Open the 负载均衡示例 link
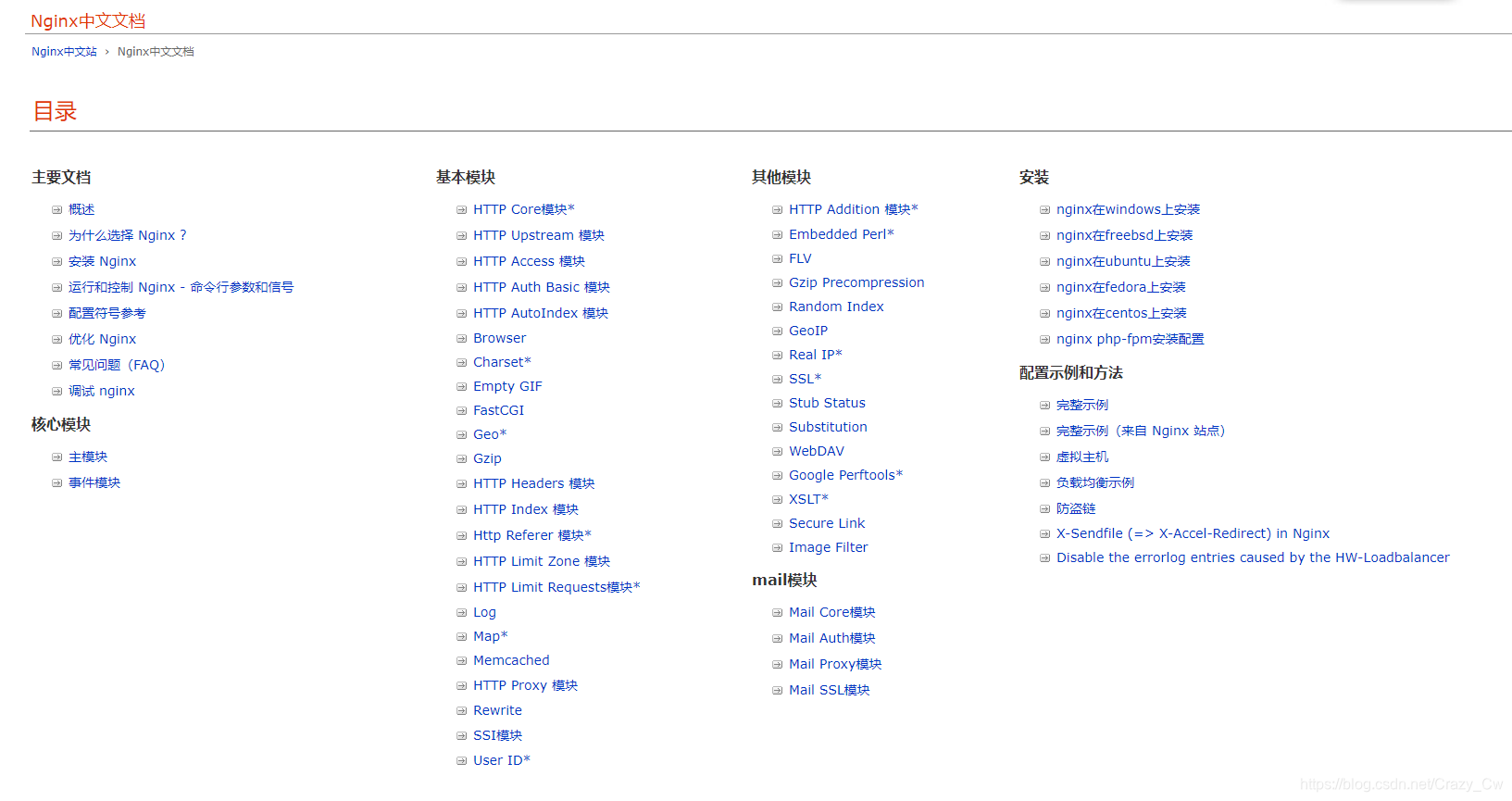 click(1094, 482)
